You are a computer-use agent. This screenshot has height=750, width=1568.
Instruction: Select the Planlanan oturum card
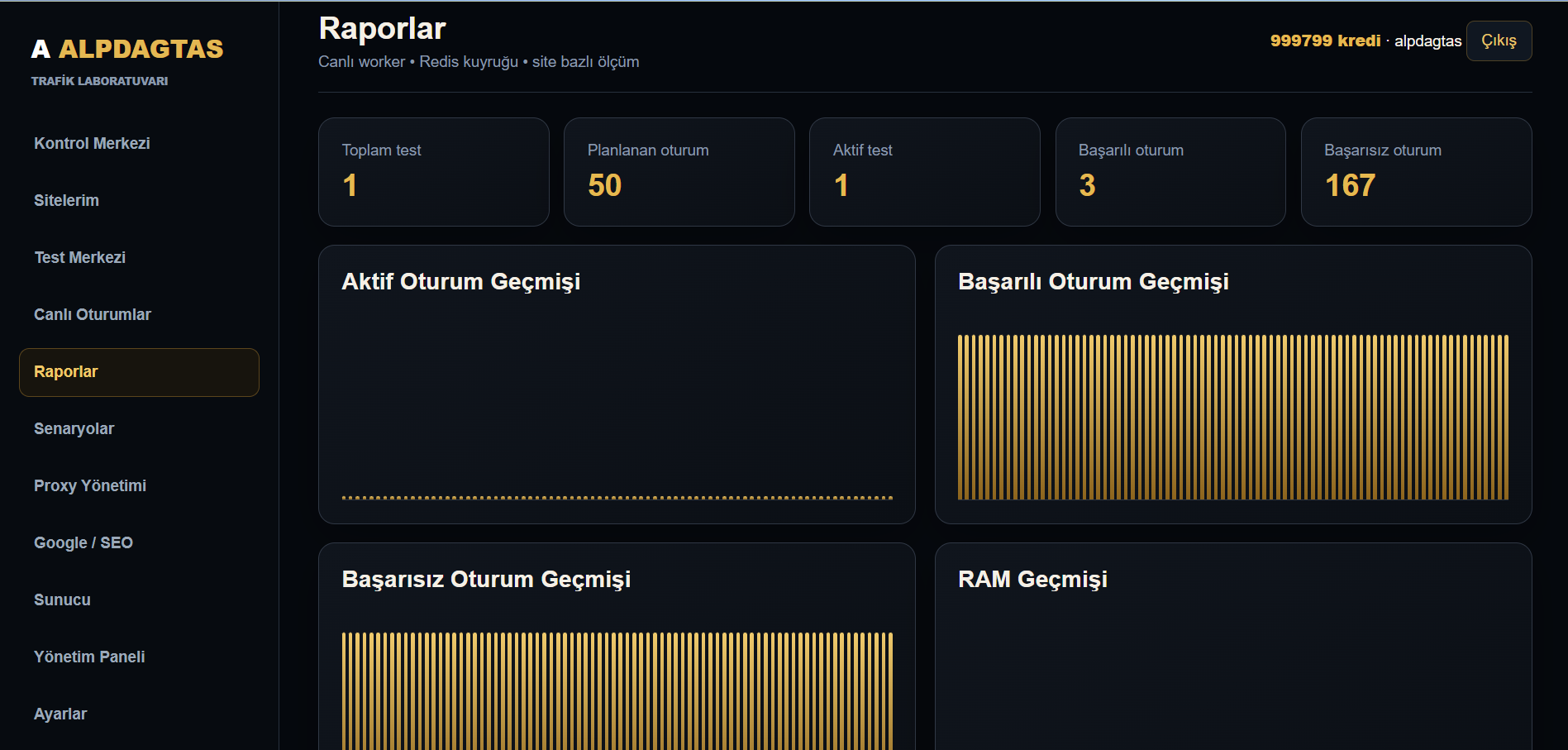pyautogui.click(x=679, y=172)
